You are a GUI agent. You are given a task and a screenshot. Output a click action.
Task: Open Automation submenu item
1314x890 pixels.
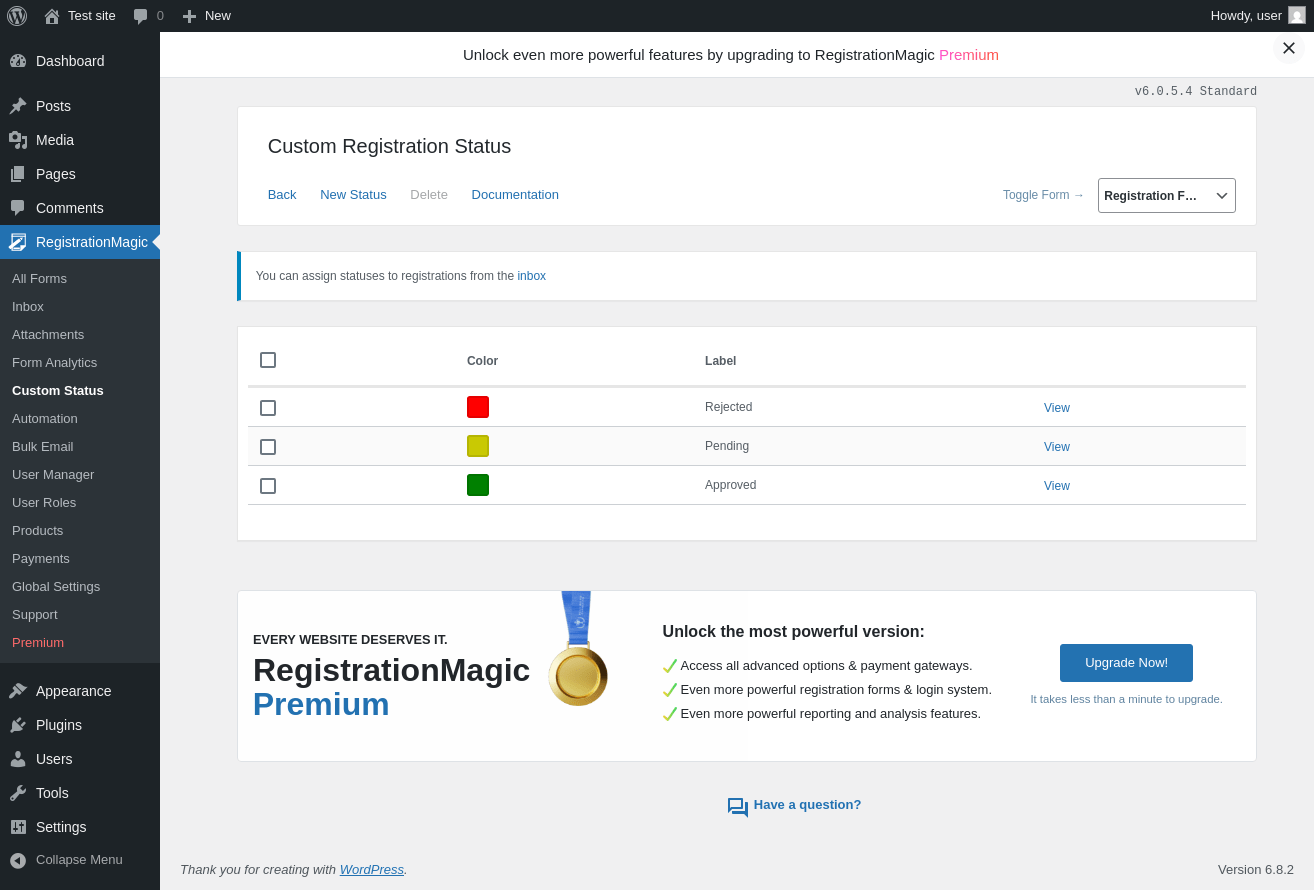[x=45, y=419]
